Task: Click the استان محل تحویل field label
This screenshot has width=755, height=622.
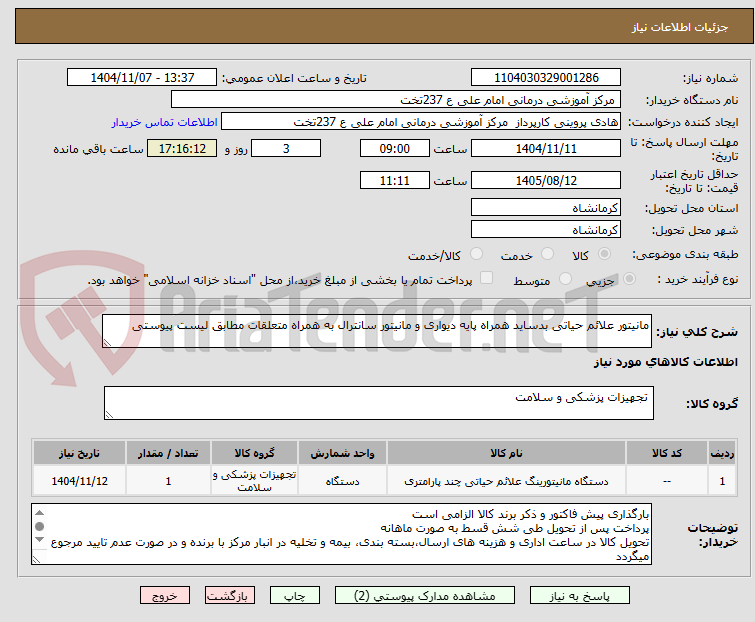Action: [x=691, y=208]
